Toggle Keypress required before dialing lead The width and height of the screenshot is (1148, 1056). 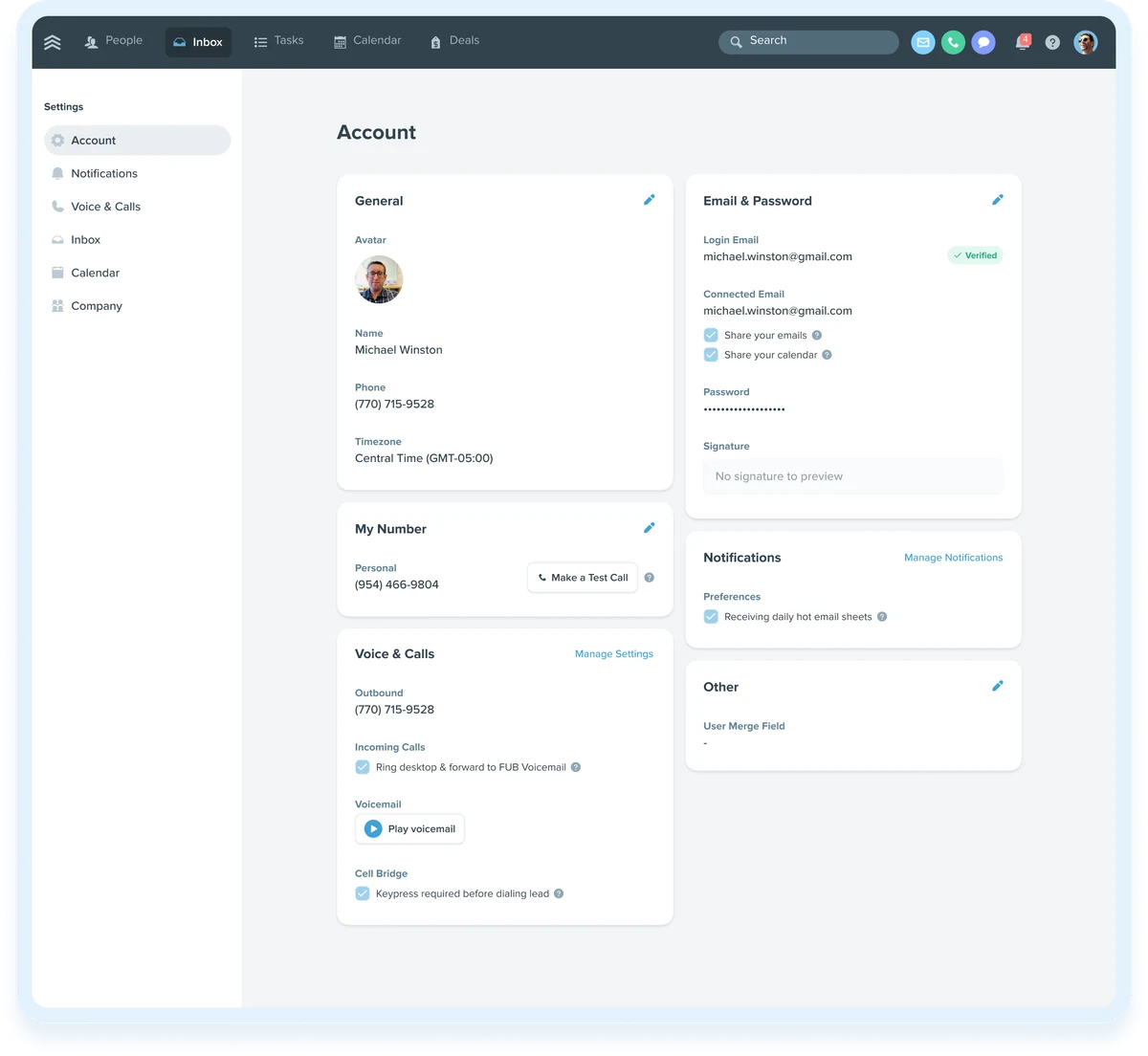(x=363, y=893)
